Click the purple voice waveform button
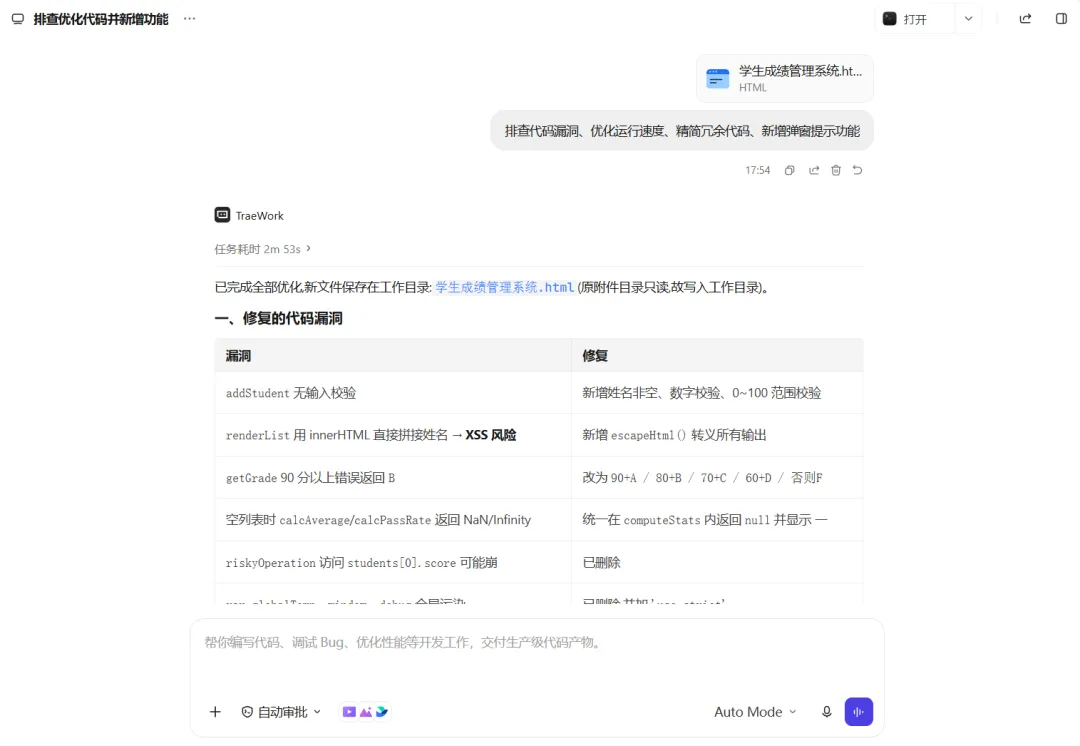1080x746 pixels. tap(858, 712)
